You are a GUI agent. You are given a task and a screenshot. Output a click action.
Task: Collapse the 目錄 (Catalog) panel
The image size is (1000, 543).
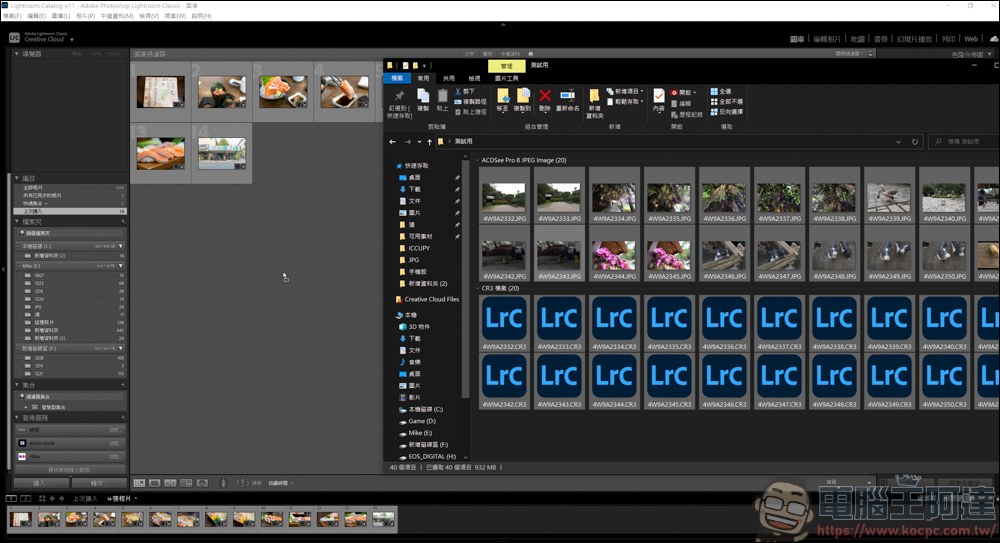(x=17, y=178)
